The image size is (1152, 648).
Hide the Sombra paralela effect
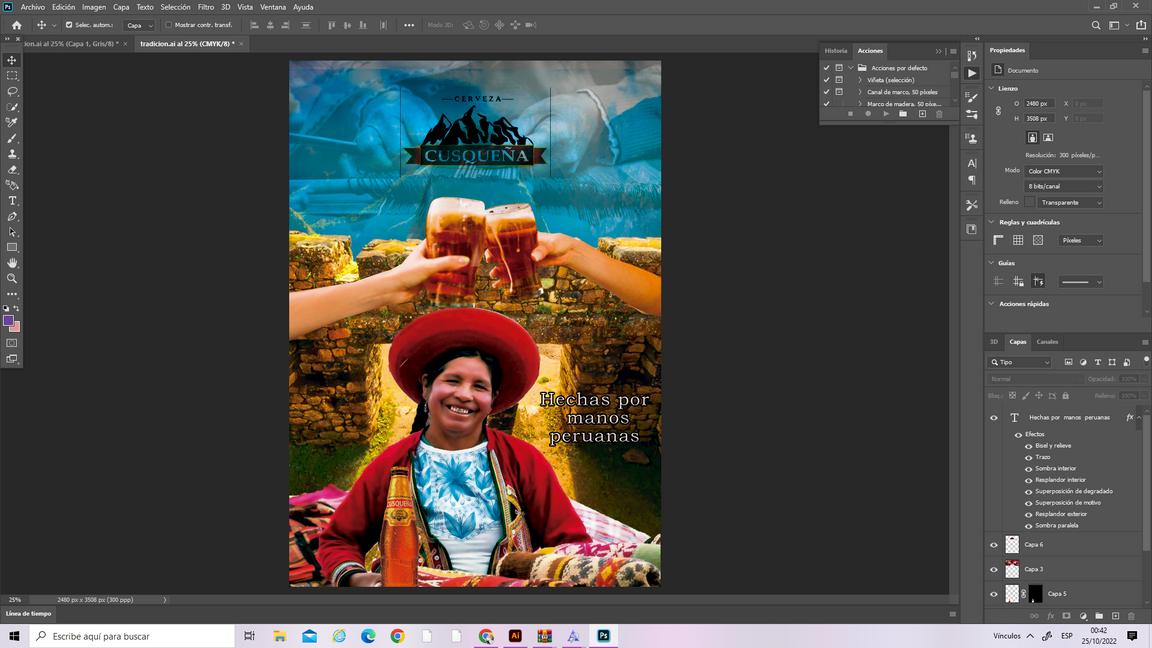[x=1029, y=526]
